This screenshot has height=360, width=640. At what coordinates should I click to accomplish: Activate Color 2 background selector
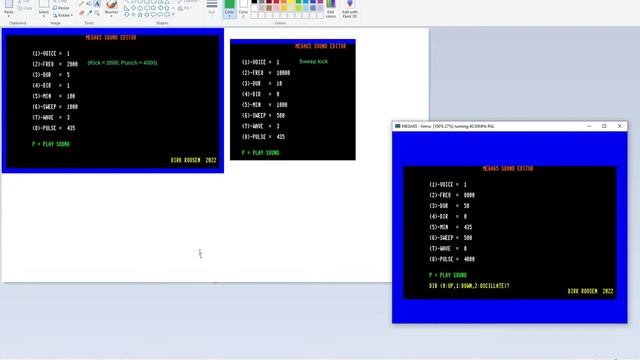point(243,9)
